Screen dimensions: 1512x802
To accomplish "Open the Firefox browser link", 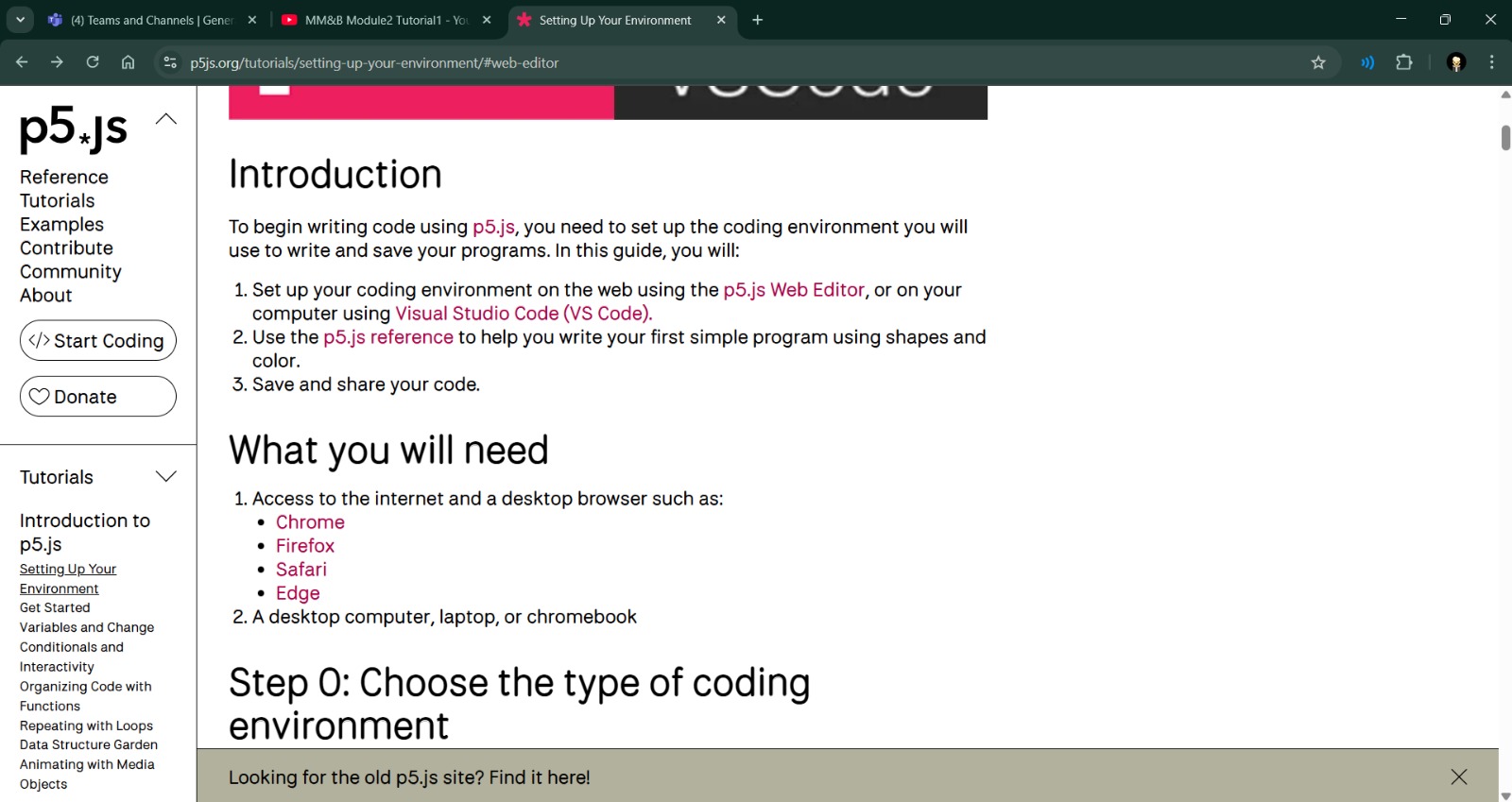I will [305, 546].
